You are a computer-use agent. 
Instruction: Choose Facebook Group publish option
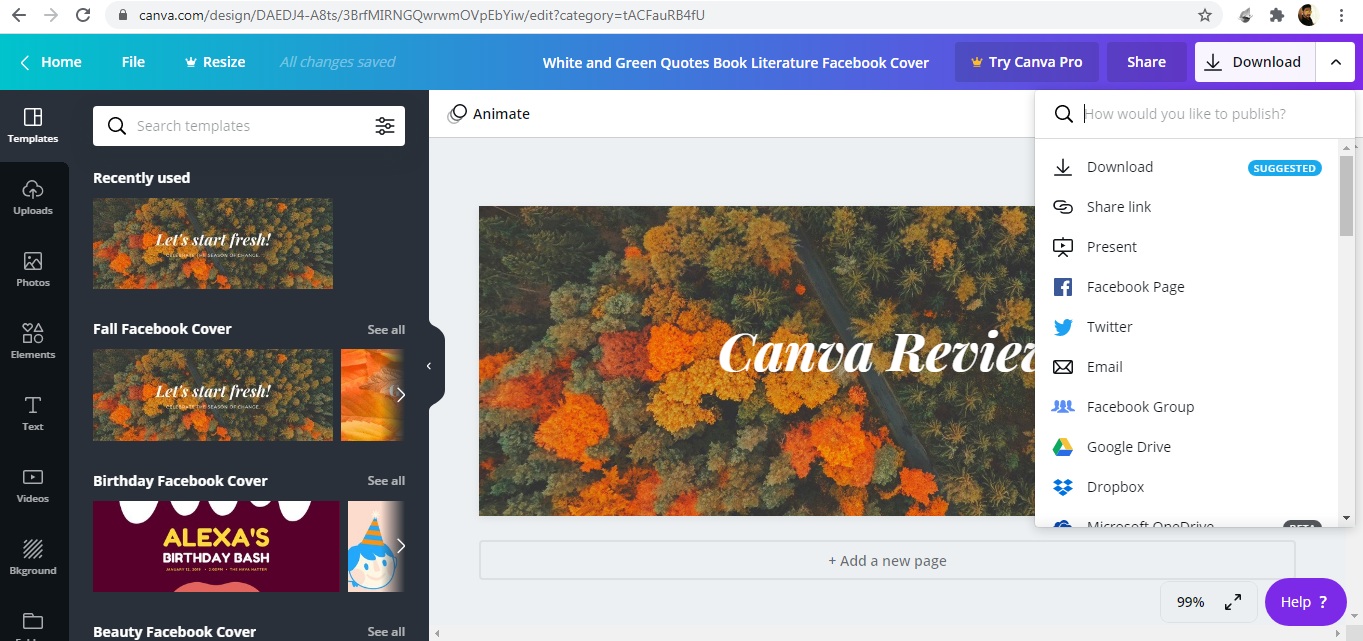coord(1187,407)
